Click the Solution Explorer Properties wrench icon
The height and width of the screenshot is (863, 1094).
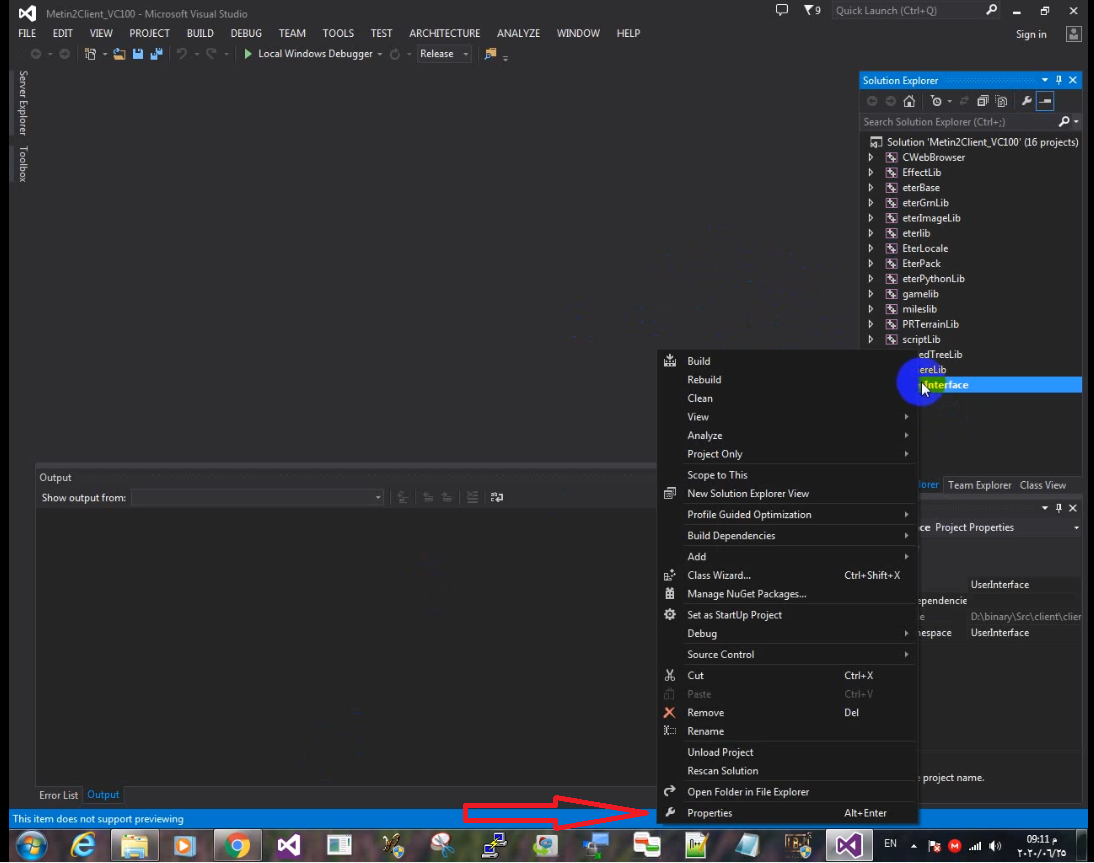(1026, 101)
